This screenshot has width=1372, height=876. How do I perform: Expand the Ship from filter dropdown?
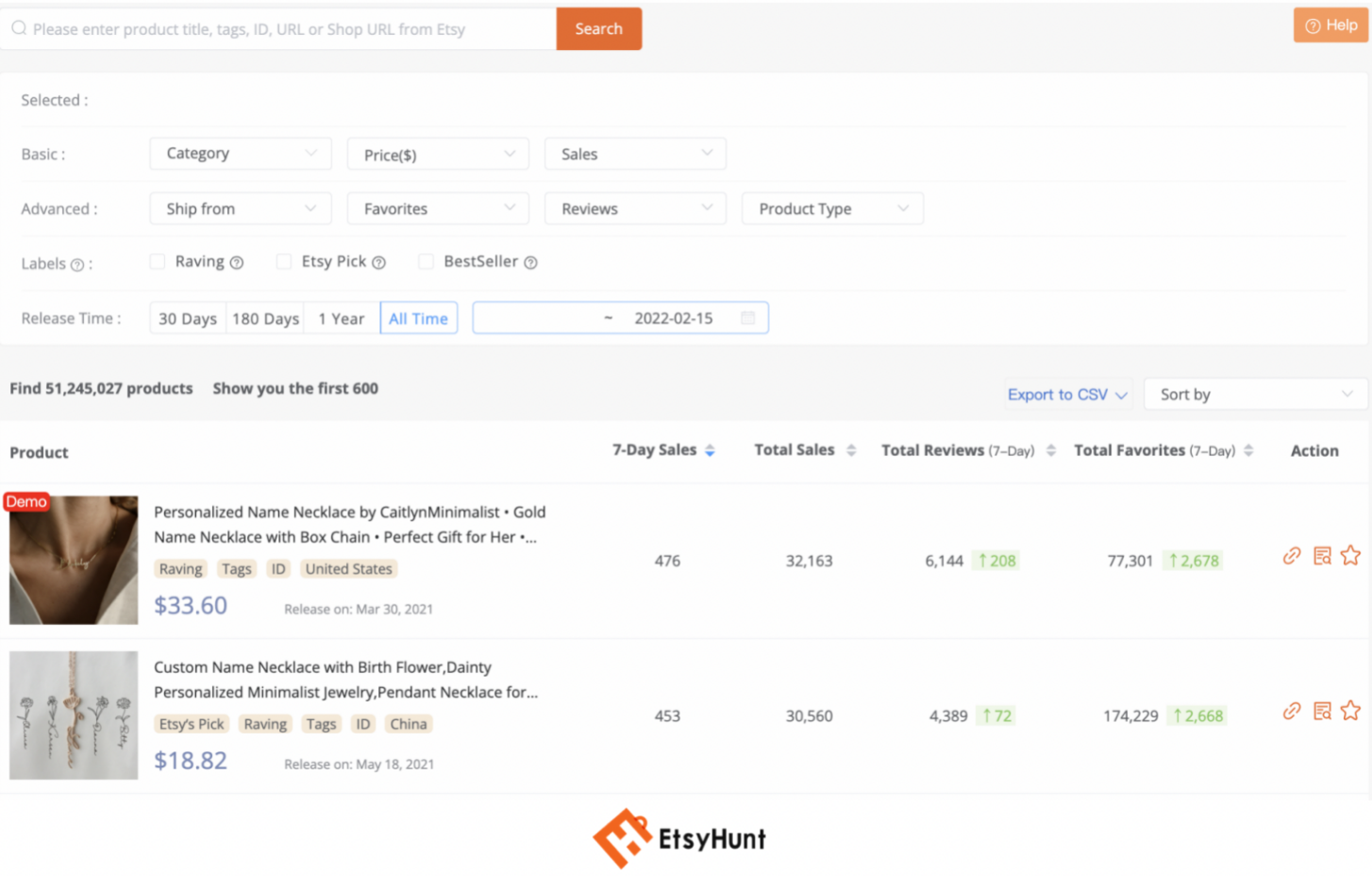(240, 208)
